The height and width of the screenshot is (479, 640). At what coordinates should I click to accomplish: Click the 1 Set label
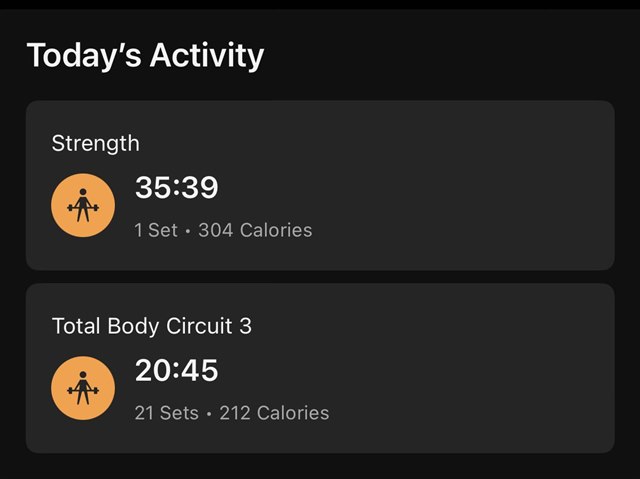pyautogui.click(x=155, y=230)
